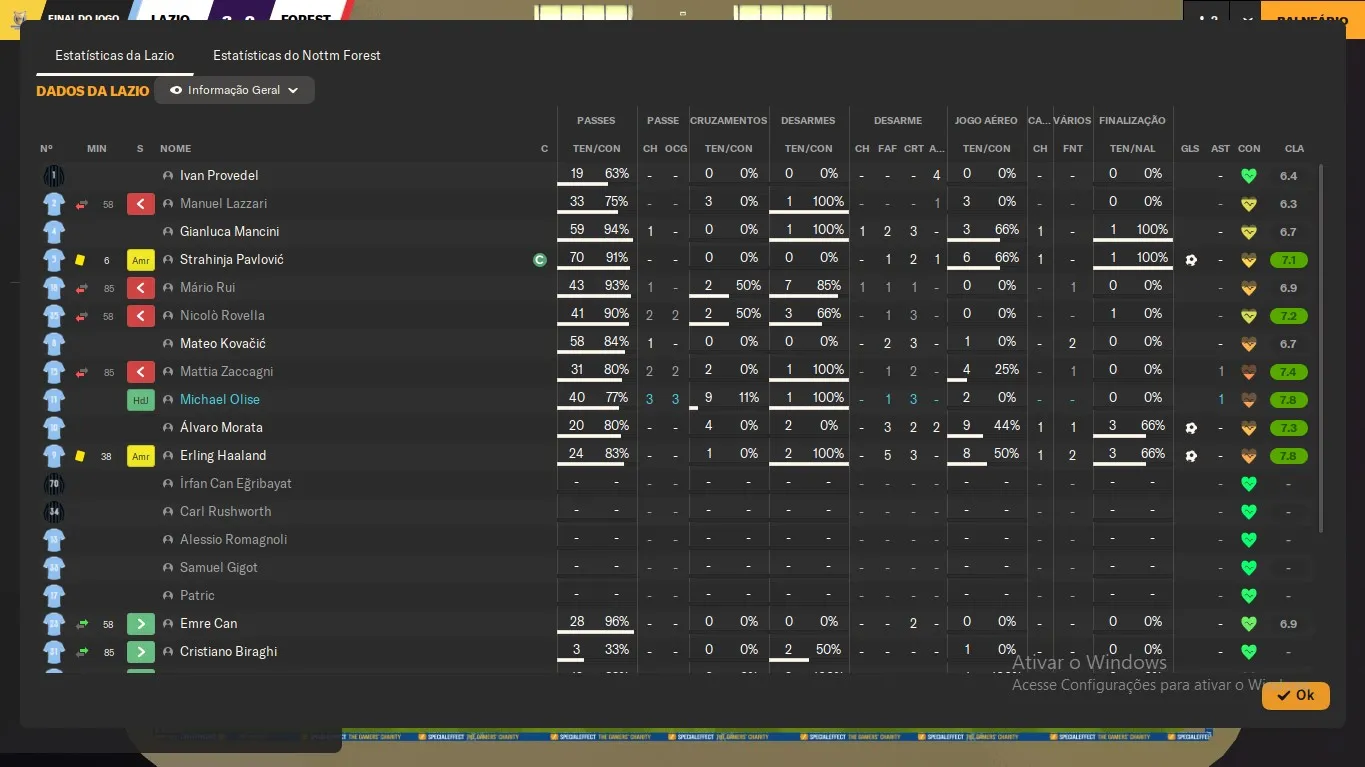Screen dimensions: 1365x767
Task: Click the PASSES column group header
Action: pyautogui.click(x=596, y=120)
